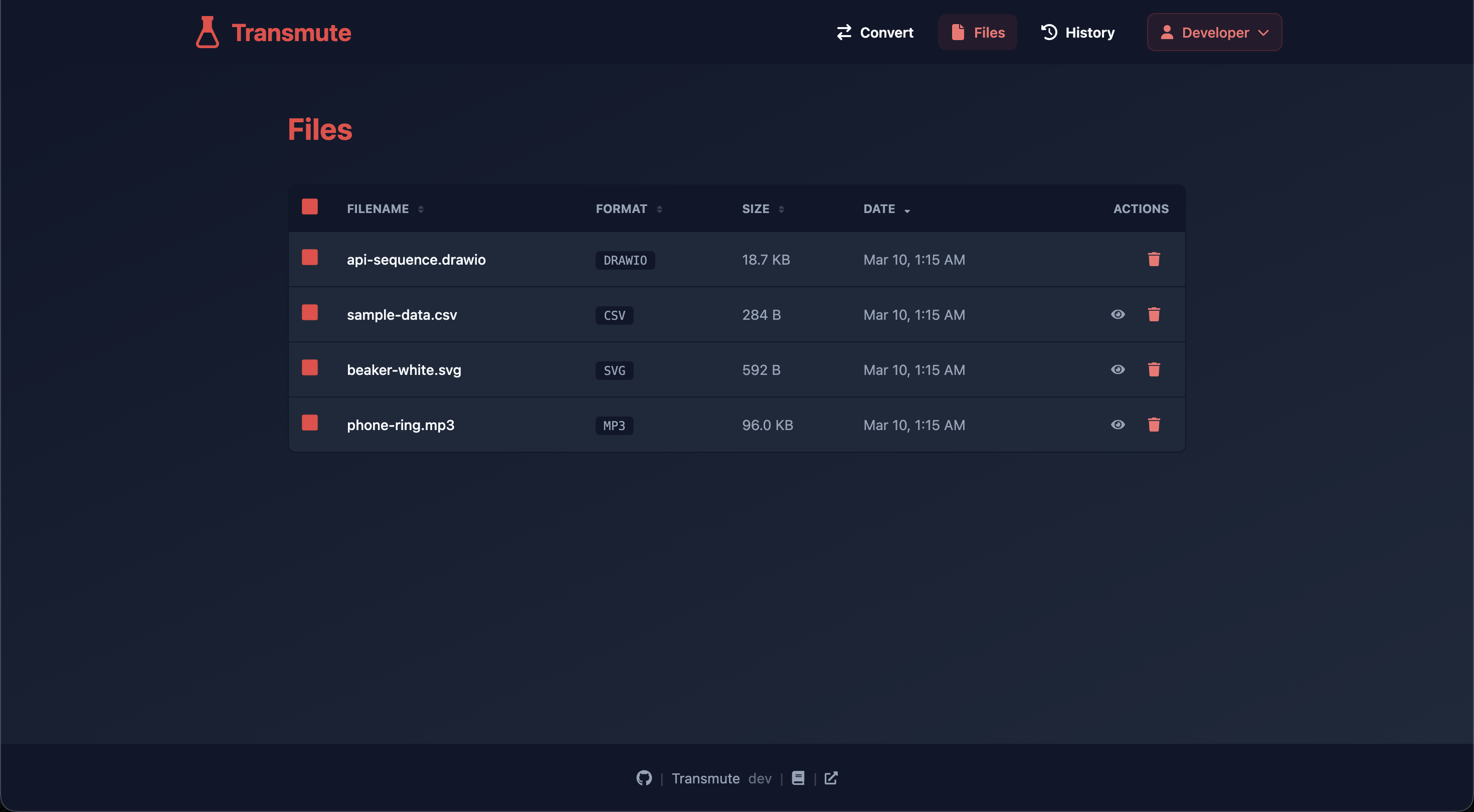Screen dimensions: 1474x812
Task: Open the History page
Action: (1077, 32)
